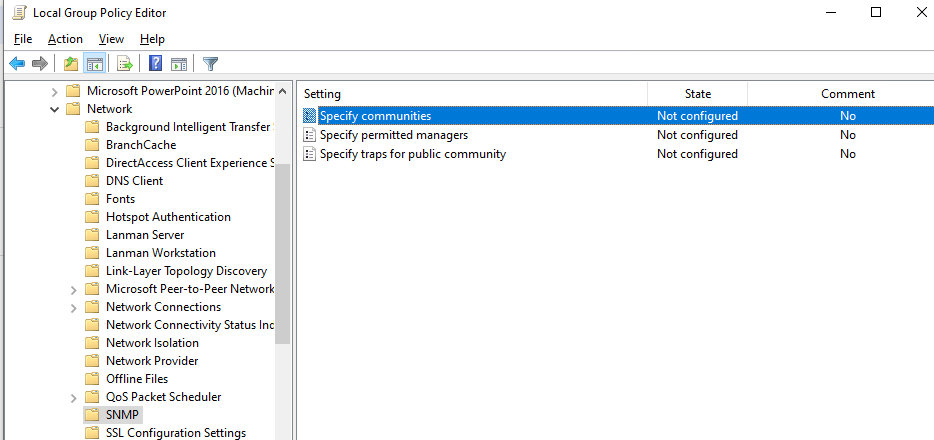
Task: Expand the Microsoft PowerPoint 2016 node
Action: [55, 91]
